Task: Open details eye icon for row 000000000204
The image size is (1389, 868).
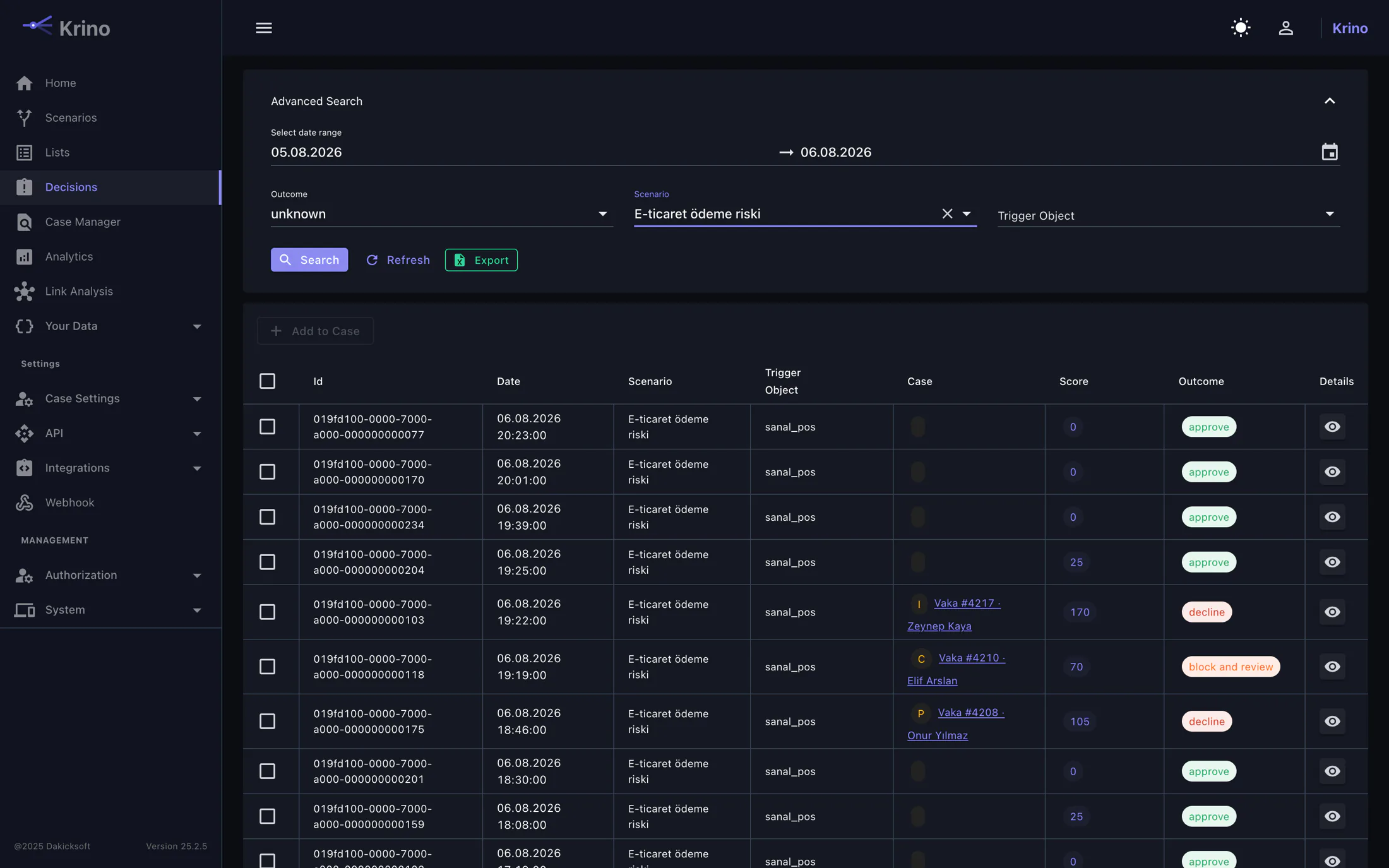Action: click(x=1332, y=562)
